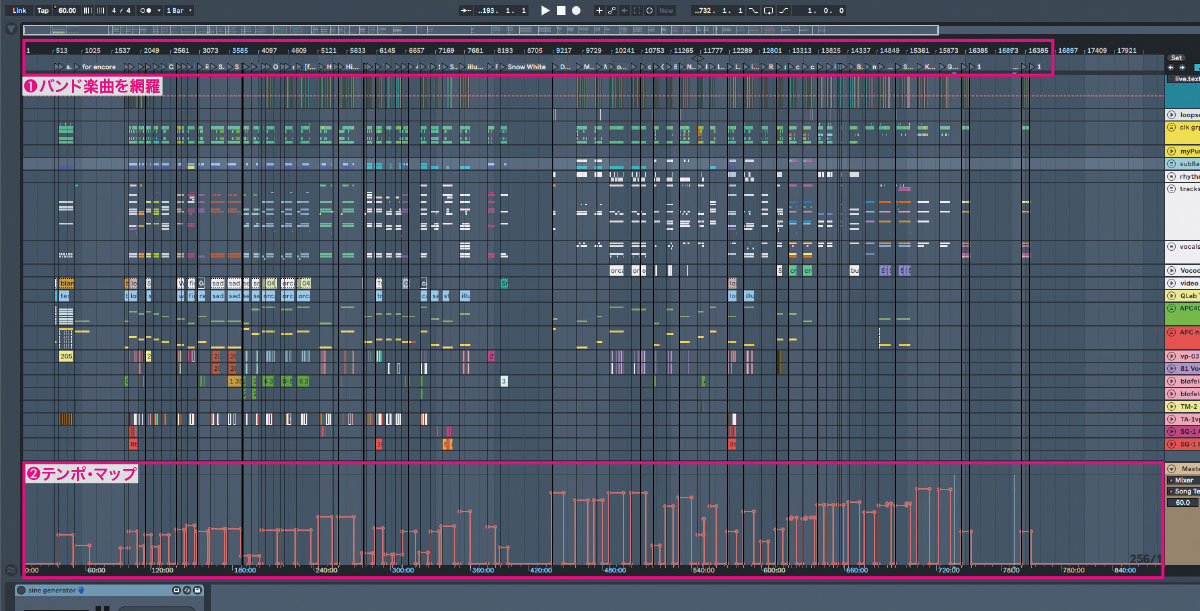Click the Tap tempo button
Screen dimensions: 1200x611
(x=43, y=10)
